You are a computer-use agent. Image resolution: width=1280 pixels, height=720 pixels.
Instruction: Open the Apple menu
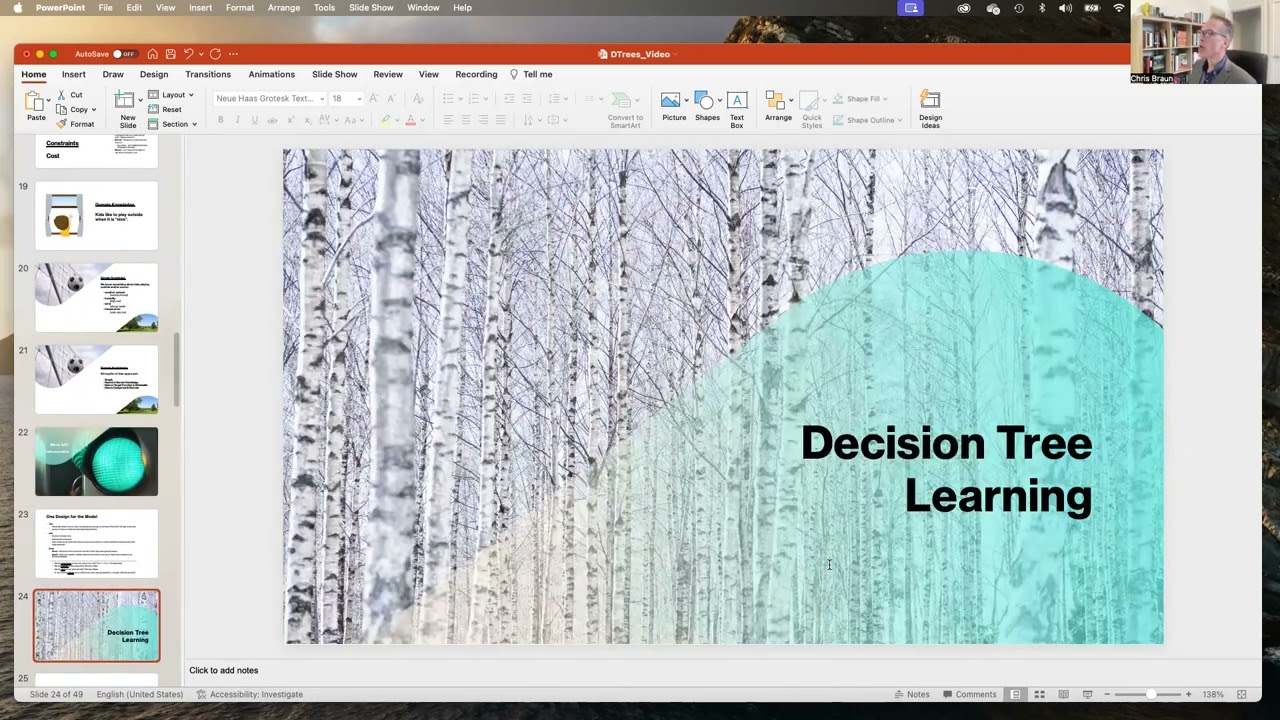pos(17,7)
